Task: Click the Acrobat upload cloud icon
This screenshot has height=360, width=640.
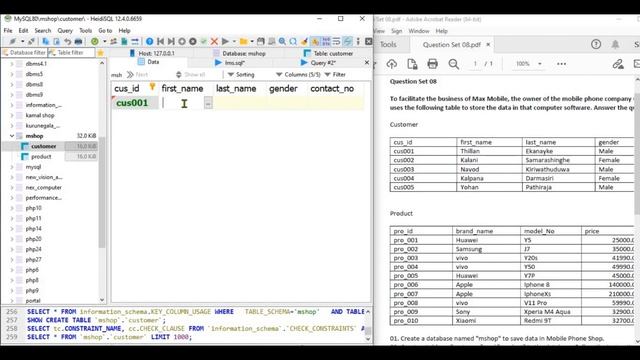Action: coord(391,64)
